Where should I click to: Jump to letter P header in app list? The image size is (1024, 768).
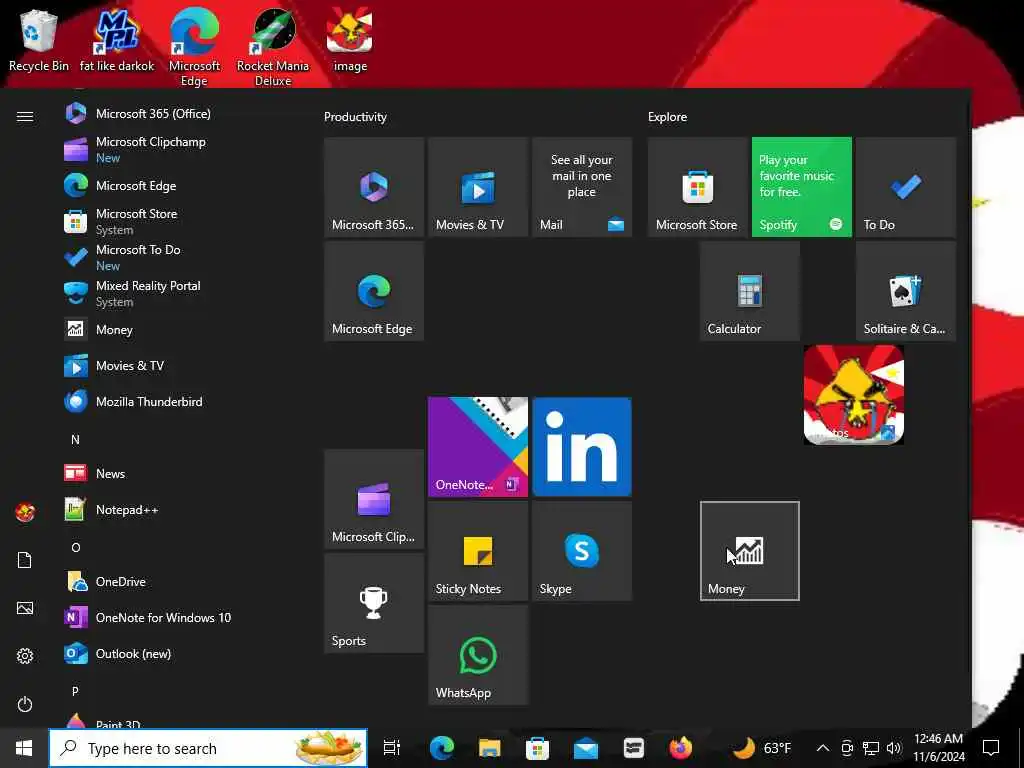(75, 691)
